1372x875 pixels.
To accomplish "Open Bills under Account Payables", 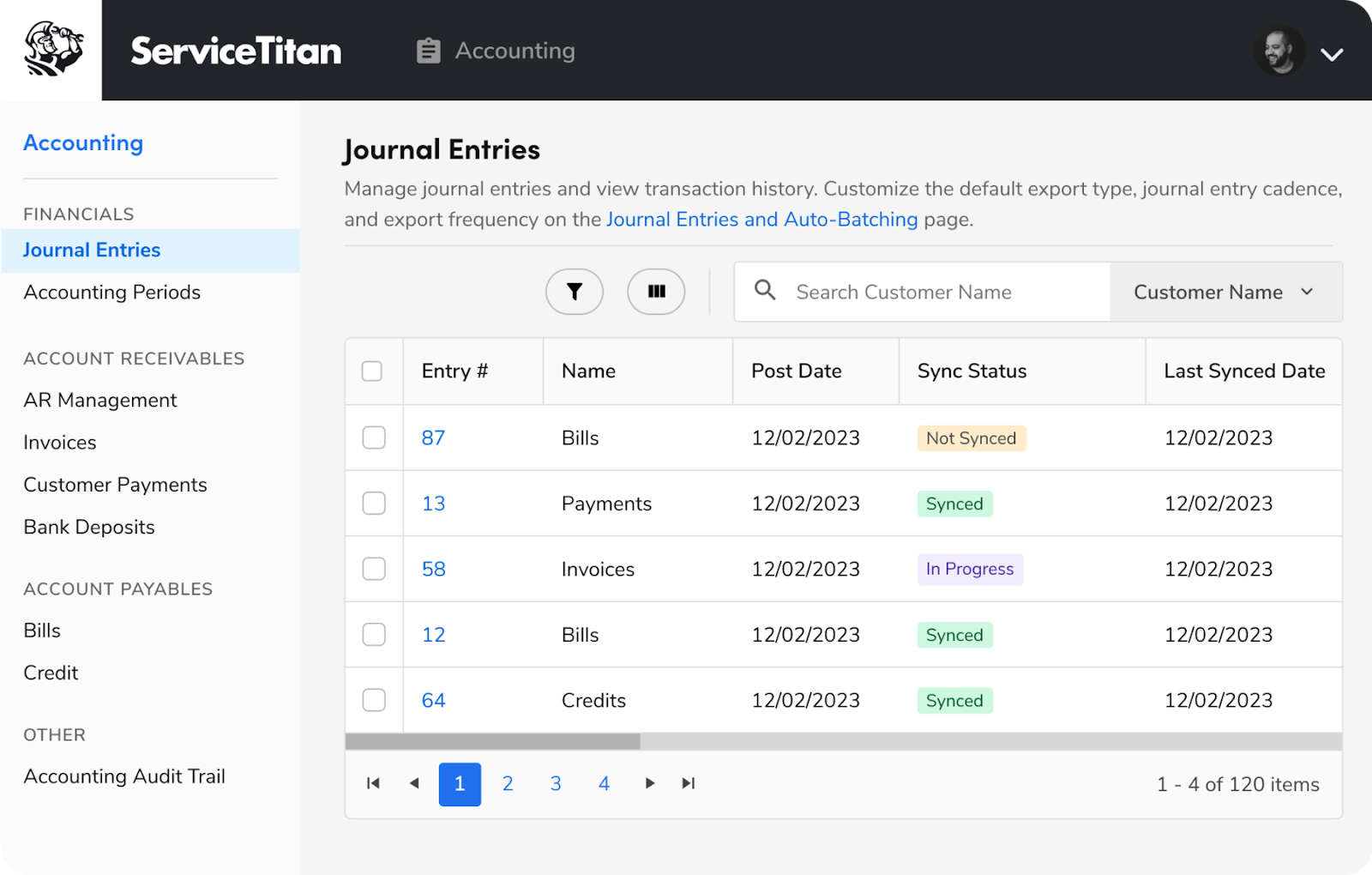I will pyautogui.click(x=42, y=631).
